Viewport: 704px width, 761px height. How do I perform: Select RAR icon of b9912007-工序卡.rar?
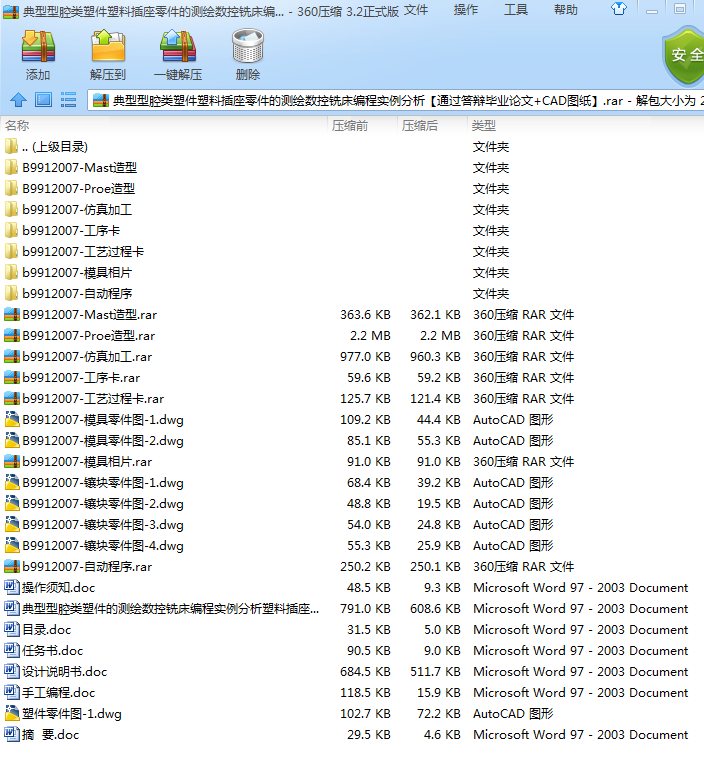point(12,378)
